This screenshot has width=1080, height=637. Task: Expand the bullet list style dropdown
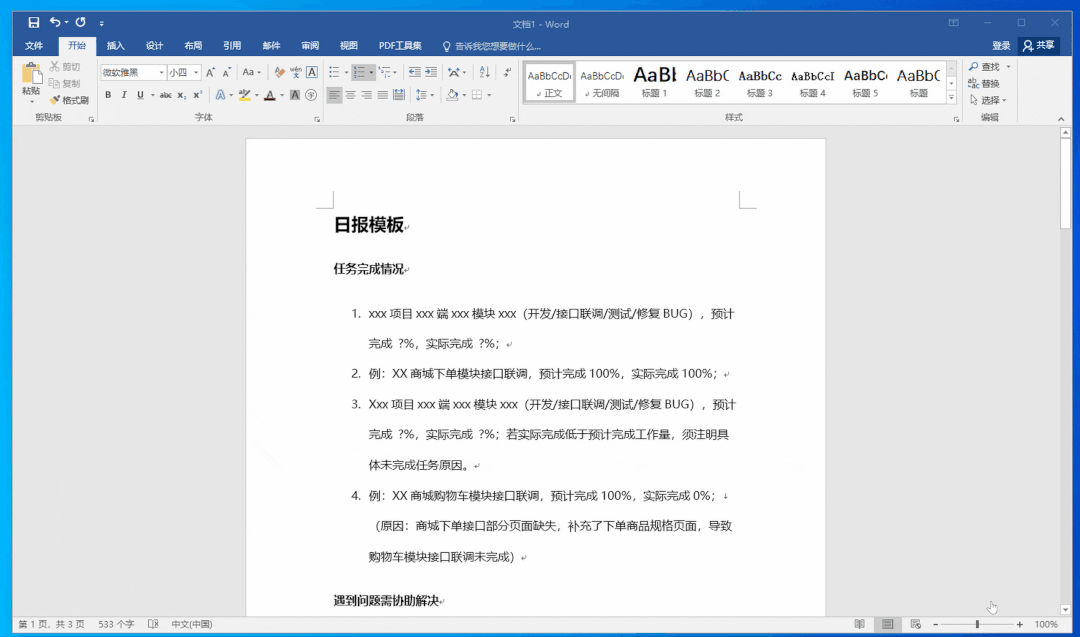[346, 72]
